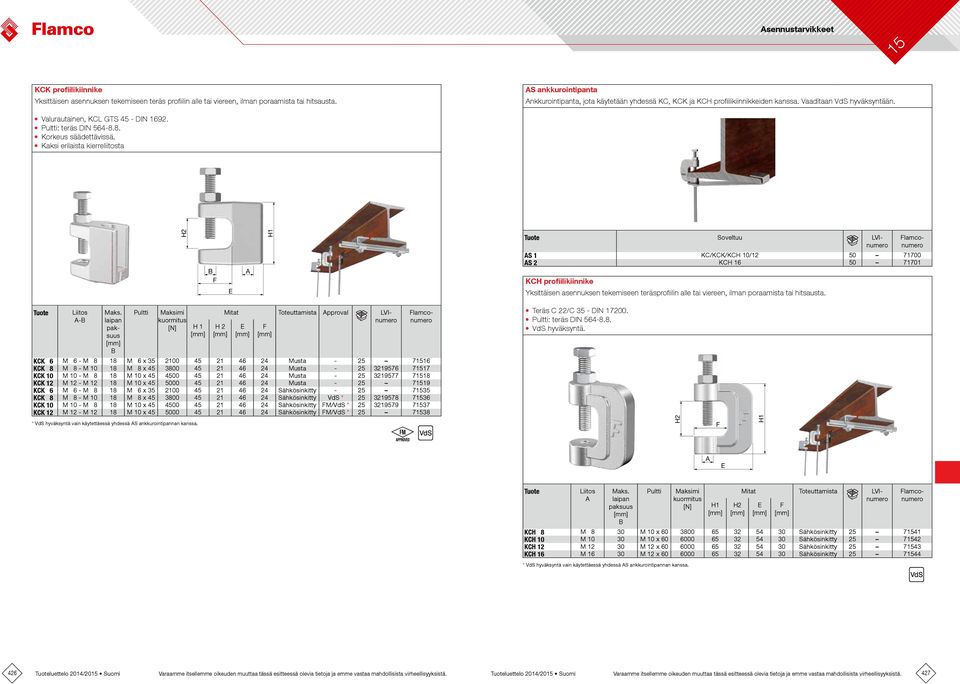Click the 'KC/KCK/KCH 10/12' compatibility cell
Screen dimensions: 960x684
[729, 255]
